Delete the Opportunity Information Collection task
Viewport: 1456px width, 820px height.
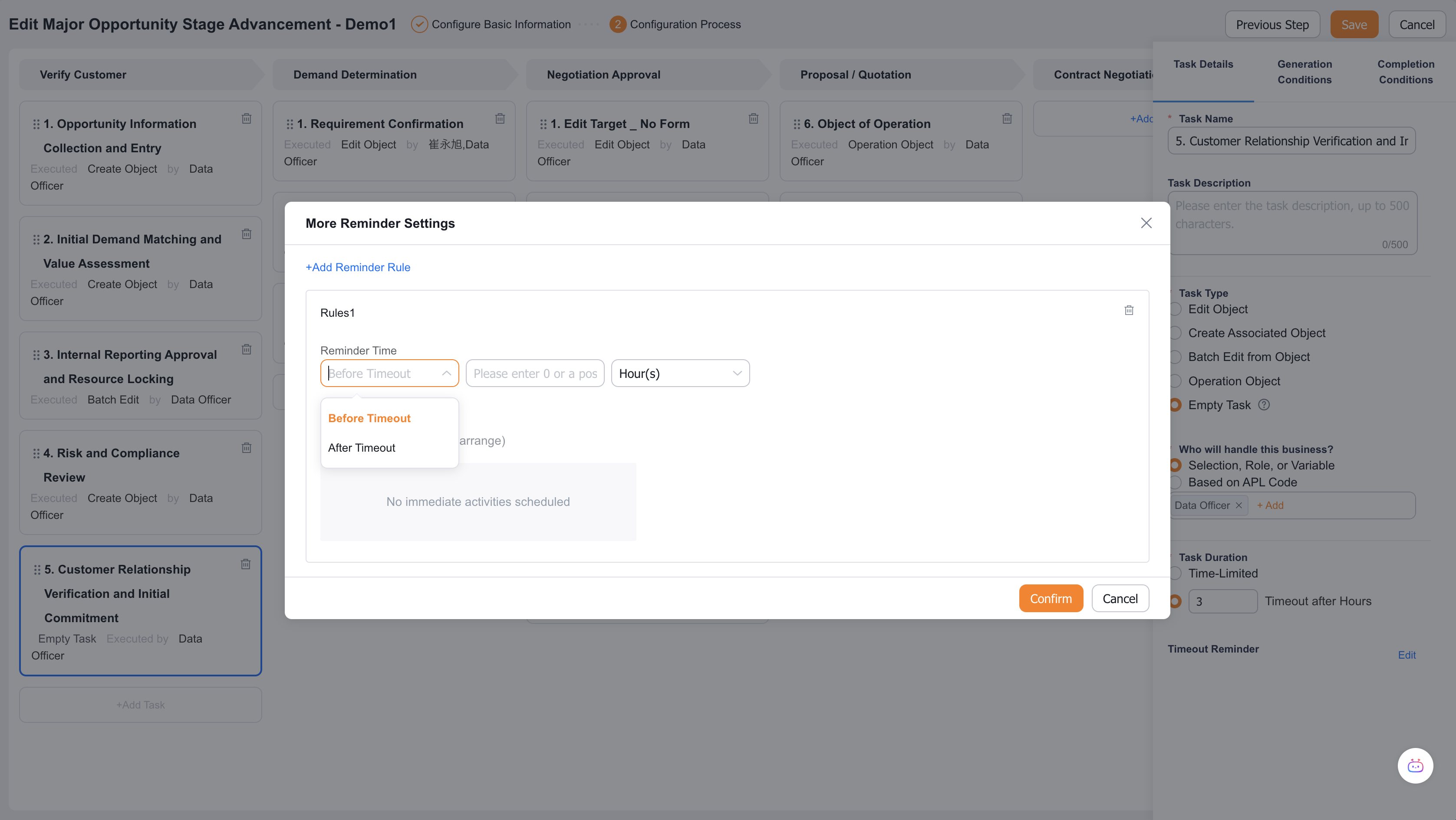pyautogui.click(x=247, y=118)
